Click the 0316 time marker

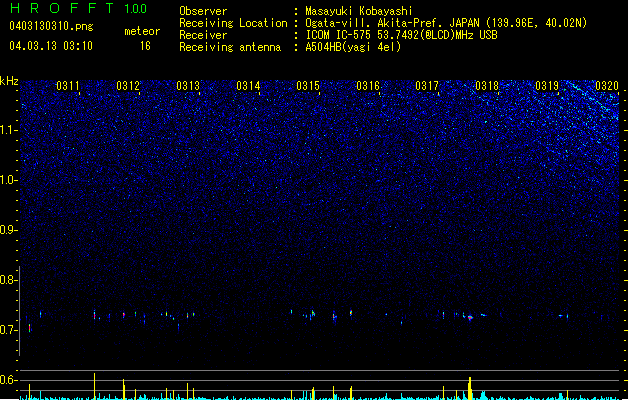coord(368,86)
